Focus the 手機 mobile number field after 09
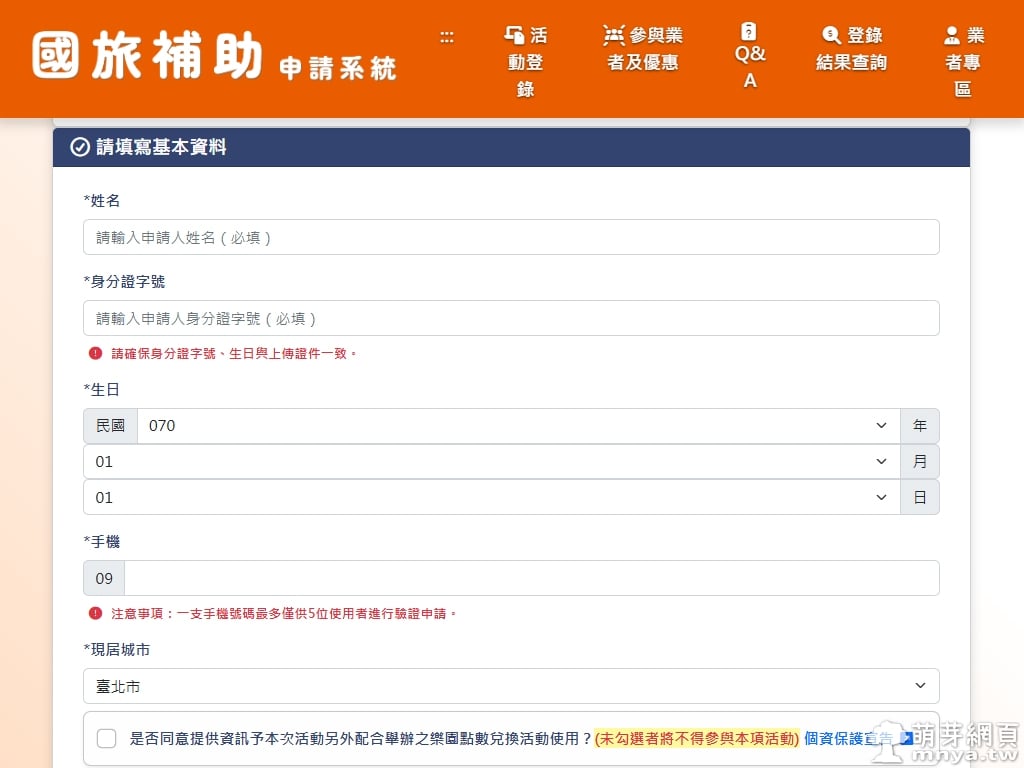 point(532,578)
